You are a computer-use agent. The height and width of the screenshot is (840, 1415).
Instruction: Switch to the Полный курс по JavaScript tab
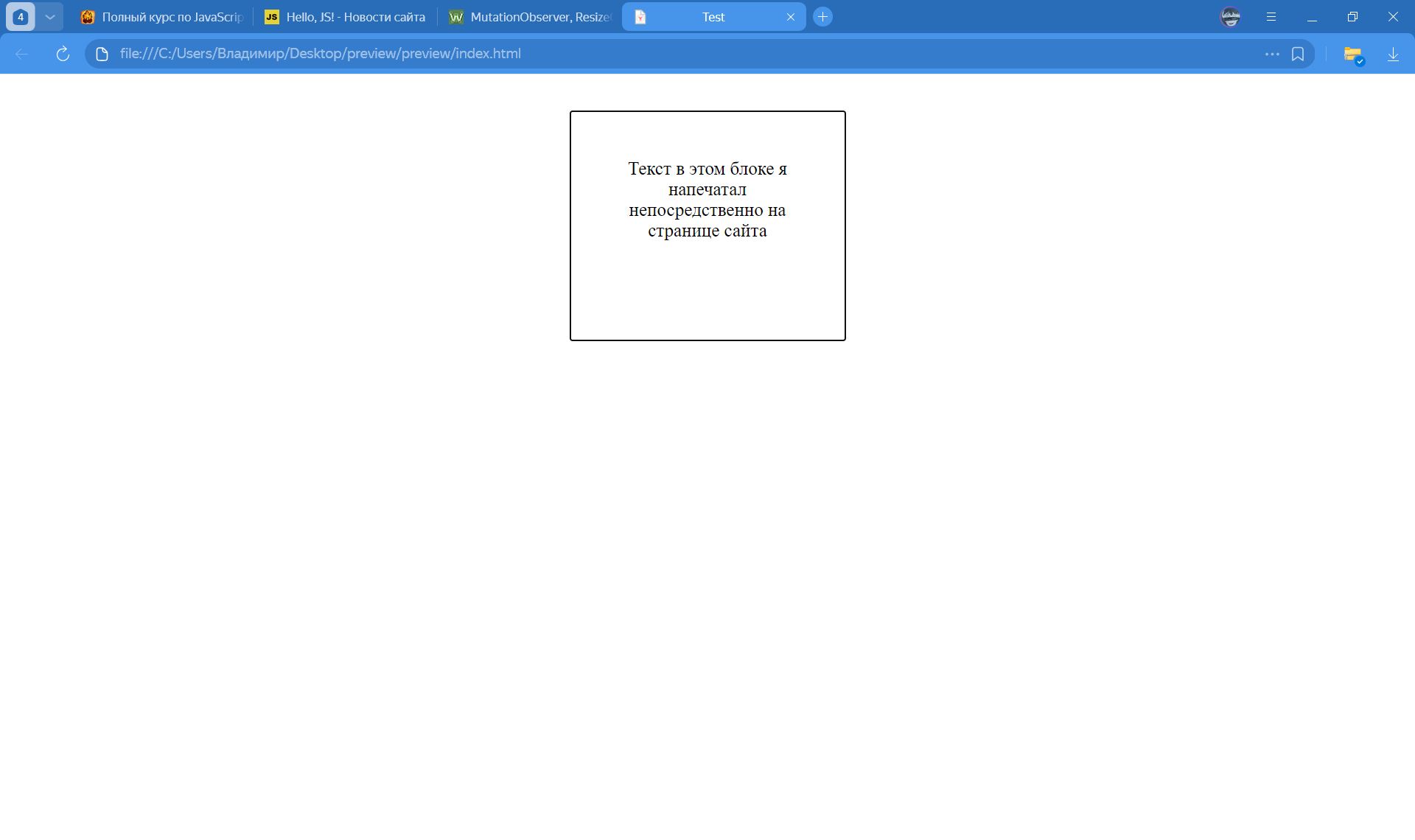162,17
